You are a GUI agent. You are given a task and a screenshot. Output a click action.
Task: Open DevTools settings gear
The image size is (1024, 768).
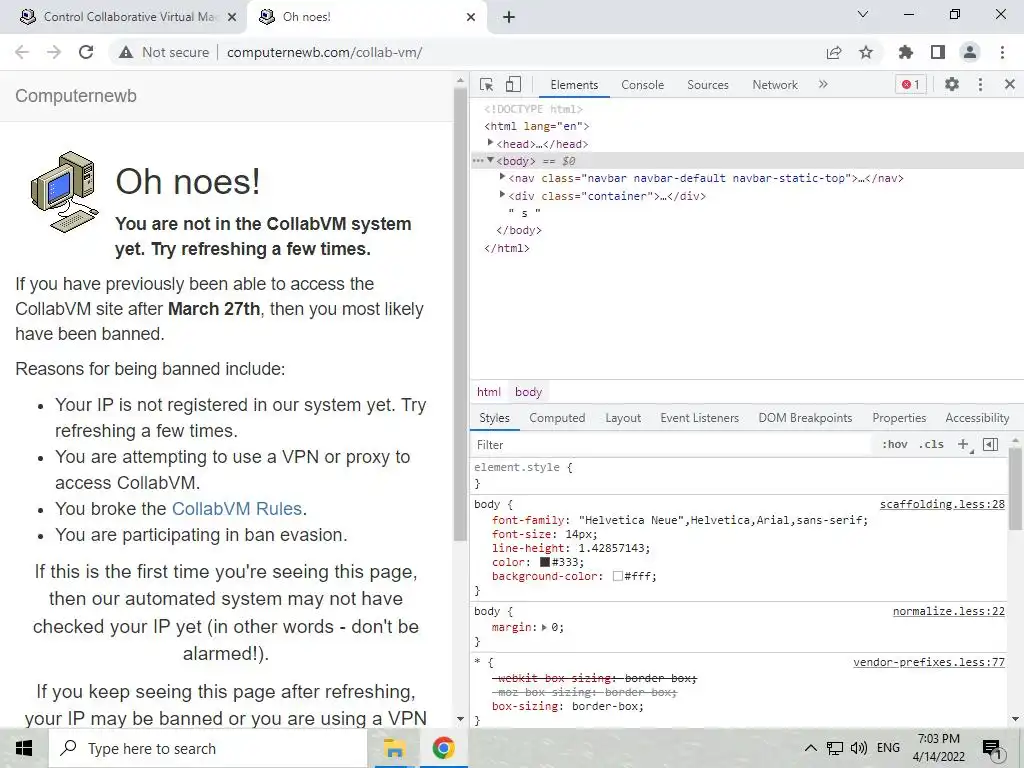point(952,84)
